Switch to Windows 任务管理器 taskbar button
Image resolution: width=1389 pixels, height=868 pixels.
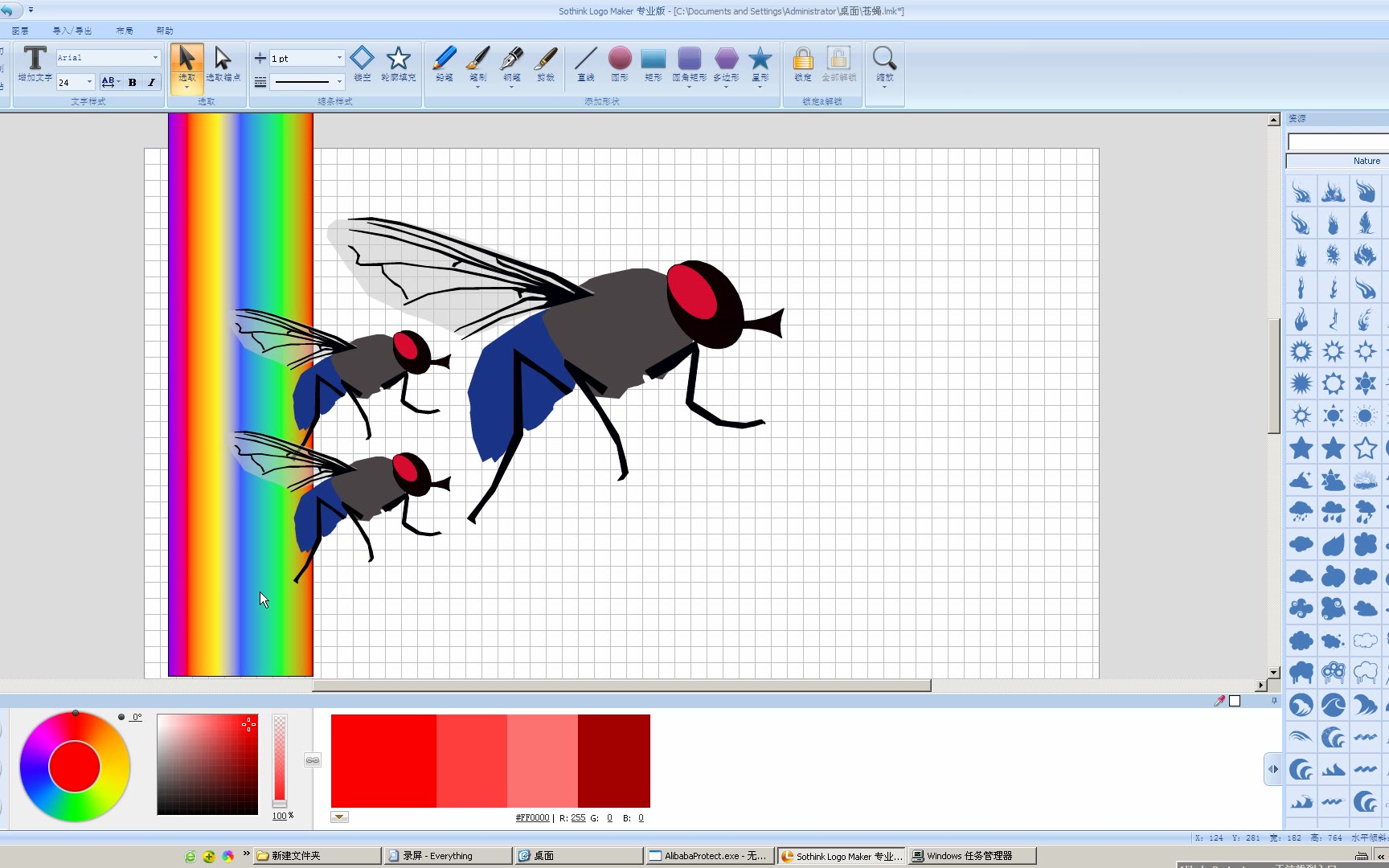972,856
